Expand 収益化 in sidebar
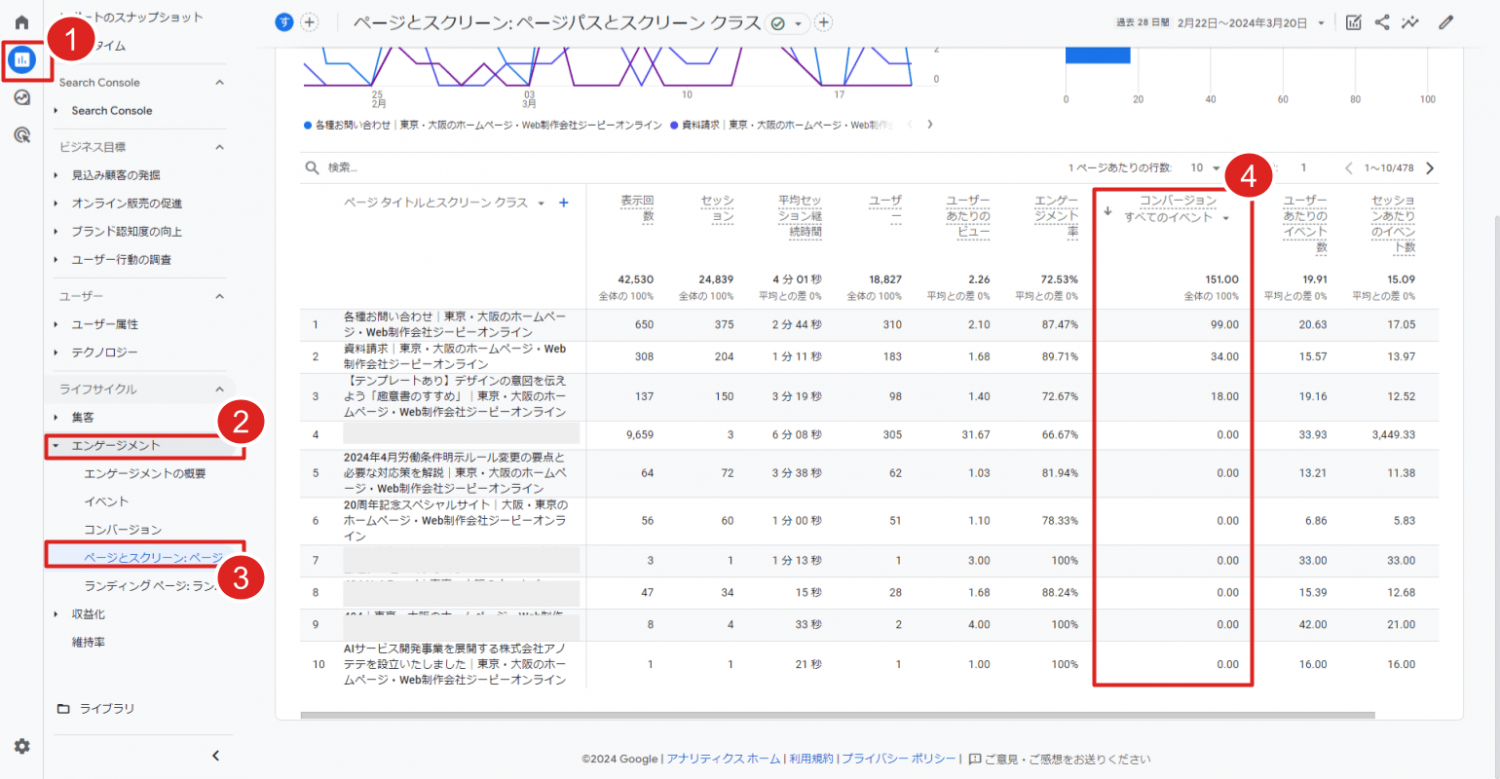This screenshot has height=779, width=1500. click(x=57, y=614)
